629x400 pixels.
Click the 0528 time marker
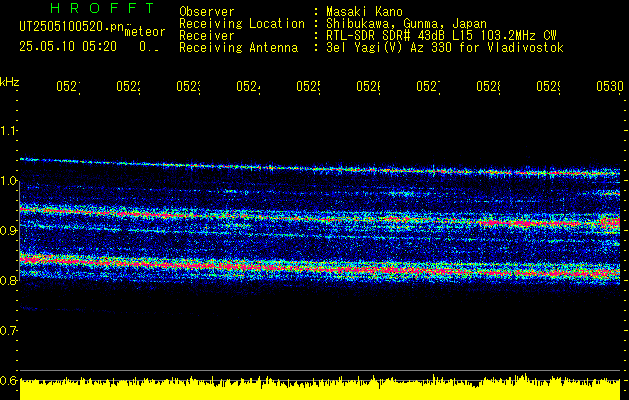point(488,87)
